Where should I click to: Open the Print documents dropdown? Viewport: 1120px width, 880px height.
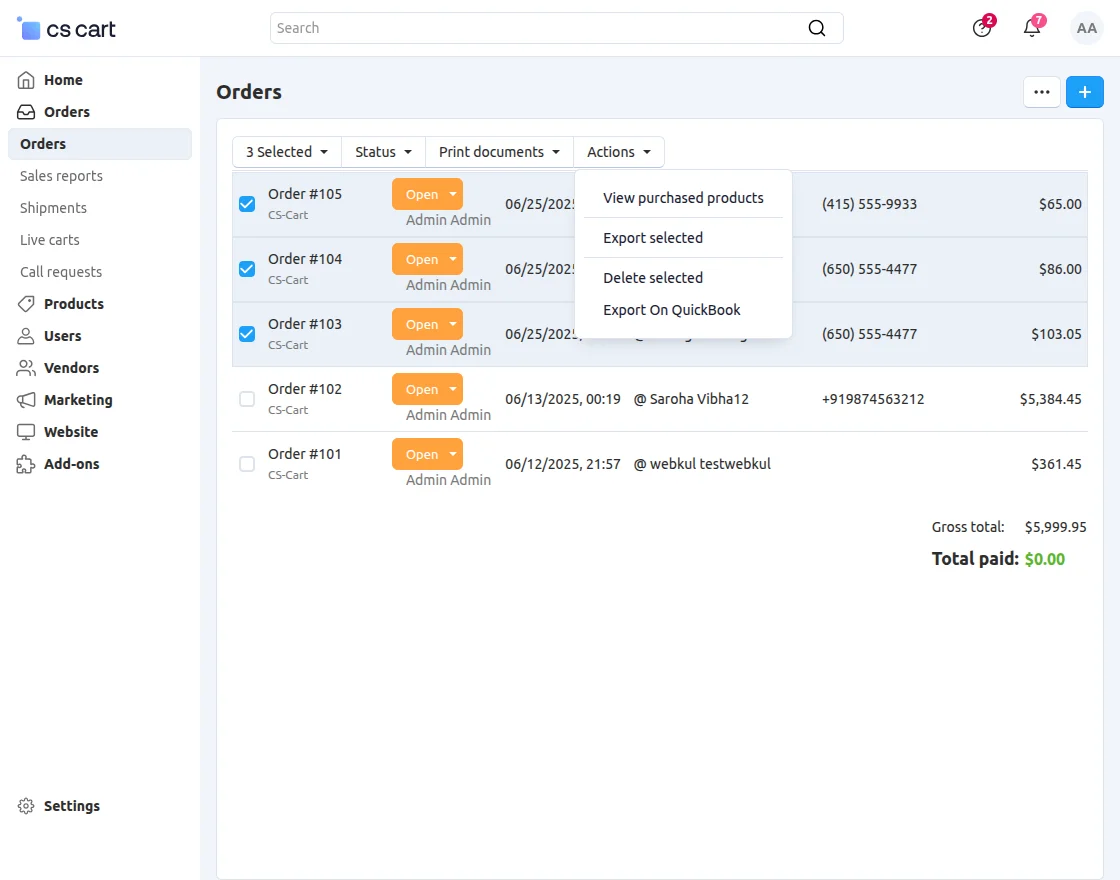tap(499, 152)
